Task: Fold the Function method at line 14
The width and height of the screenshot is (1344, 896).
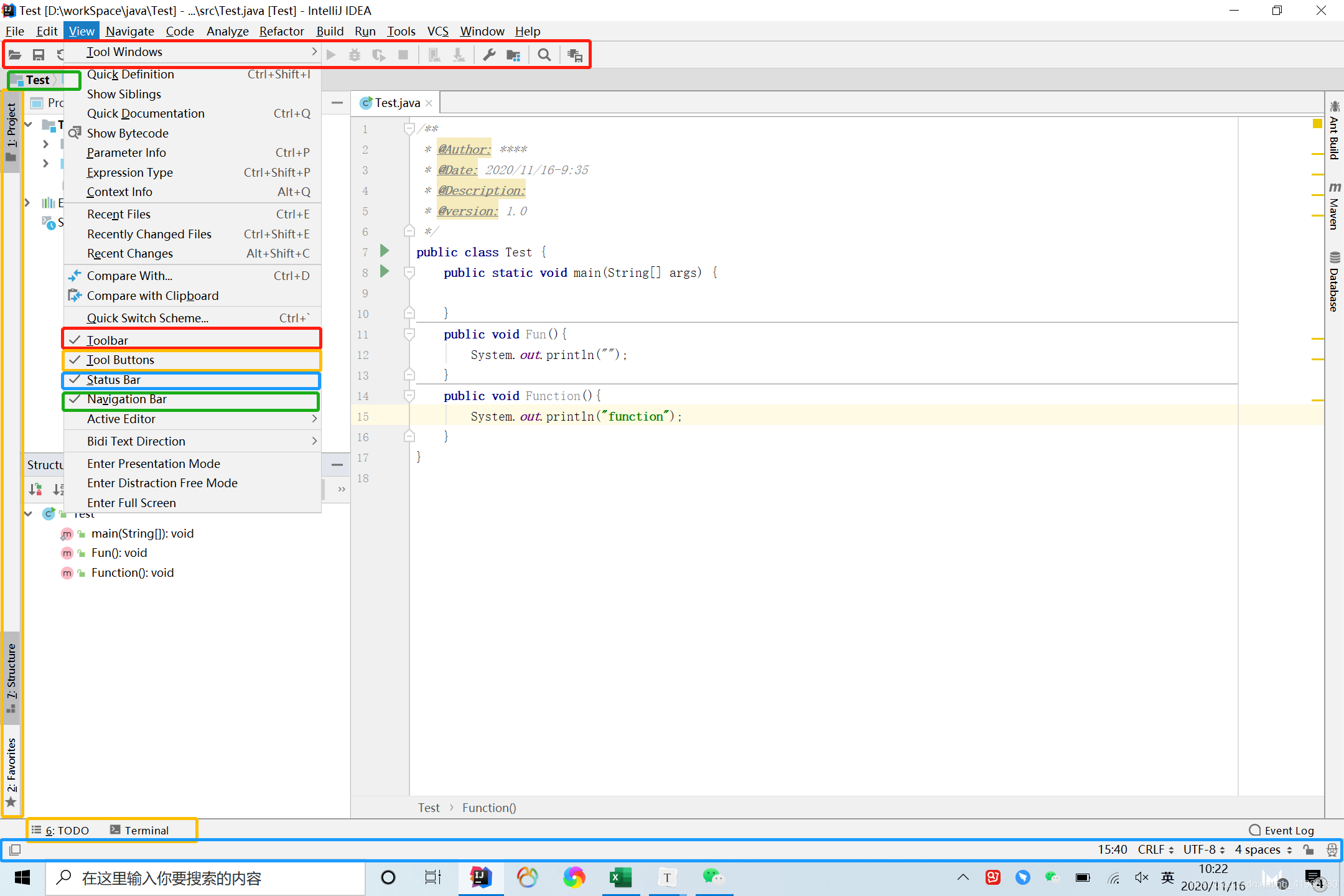Action: tap(409, 396)
